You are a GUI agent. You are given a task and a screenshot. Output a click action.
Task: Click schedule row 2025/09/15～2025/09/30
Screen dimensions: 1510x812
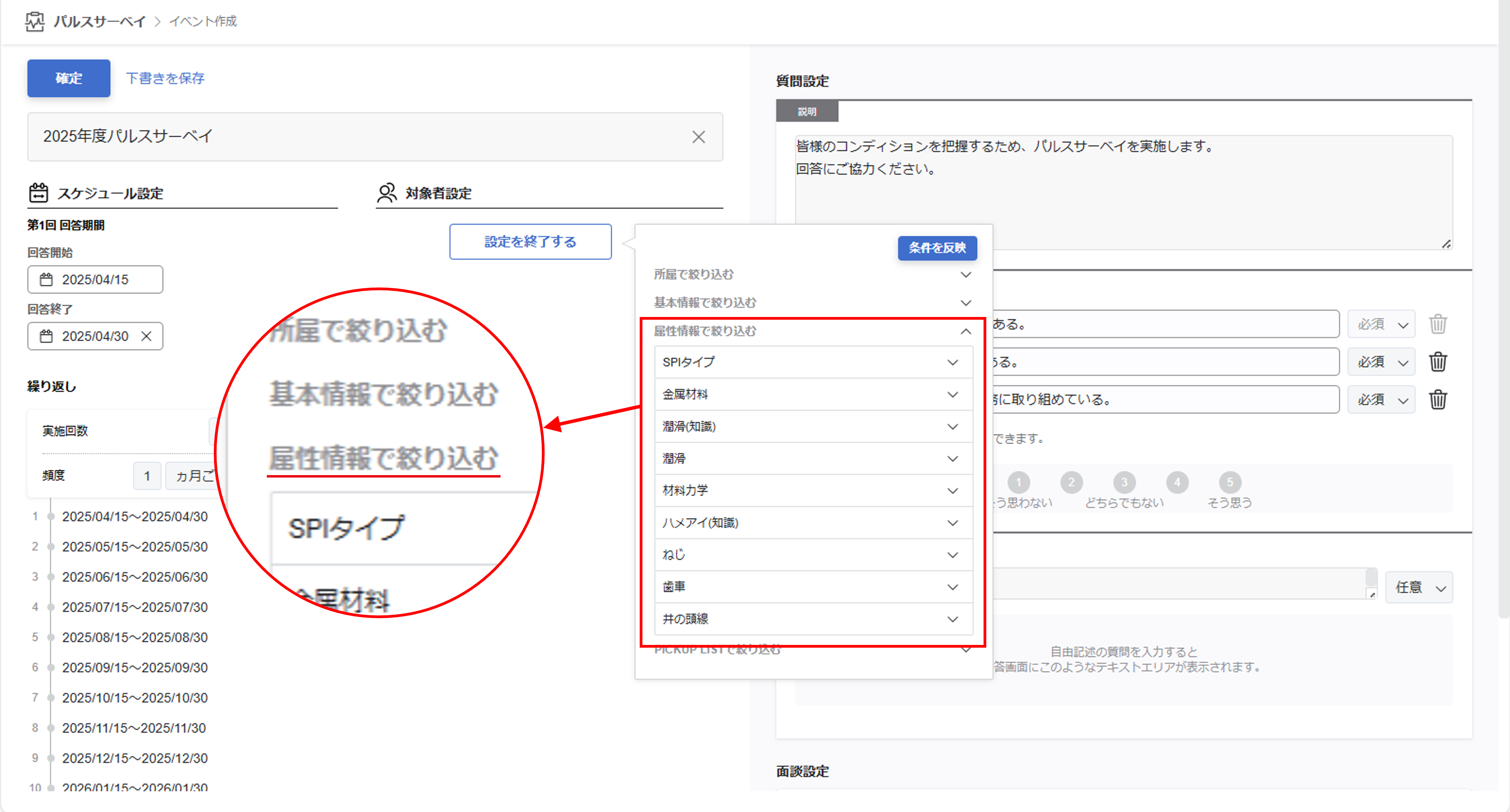click(x=135, y=667)
